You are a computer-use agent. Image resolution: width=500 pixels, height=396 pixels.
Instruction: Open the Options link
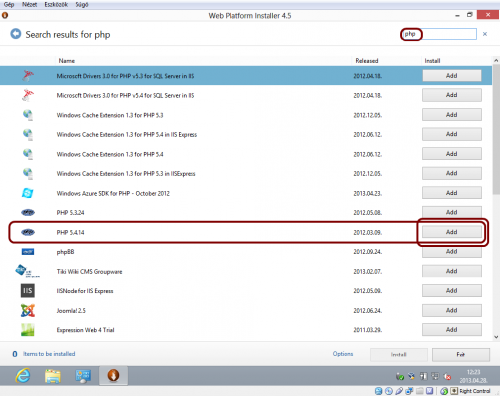click(x=343, y=354)
